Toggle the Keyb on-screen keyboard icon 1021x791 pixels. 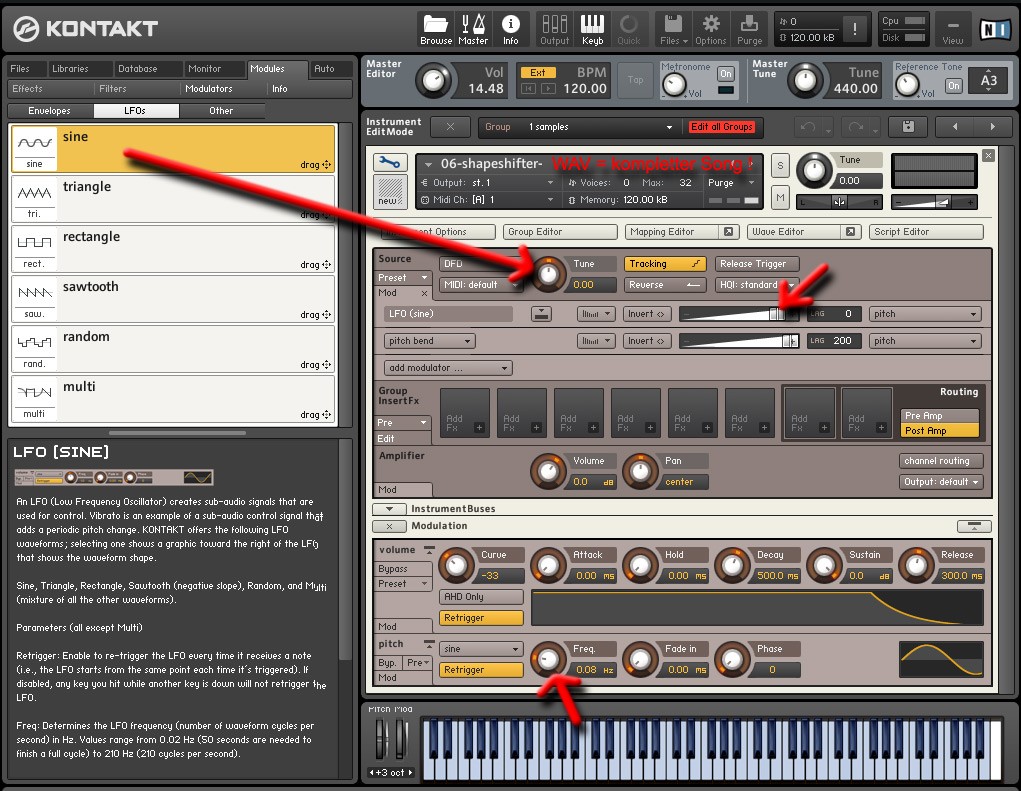tap(593, 29)
